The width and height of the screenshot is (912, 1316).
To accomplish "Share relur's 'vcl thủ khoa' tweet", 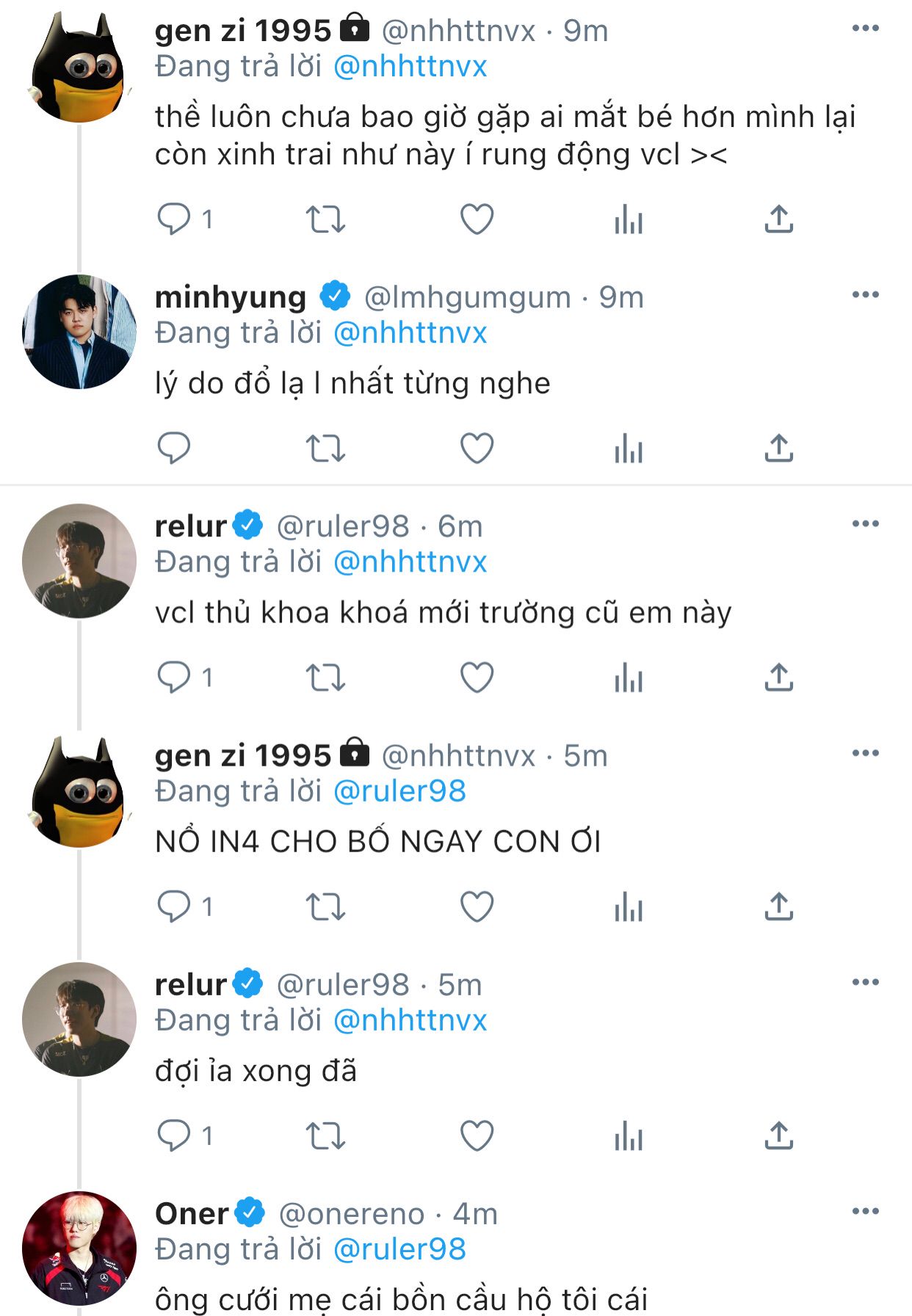I will [778, 677].
